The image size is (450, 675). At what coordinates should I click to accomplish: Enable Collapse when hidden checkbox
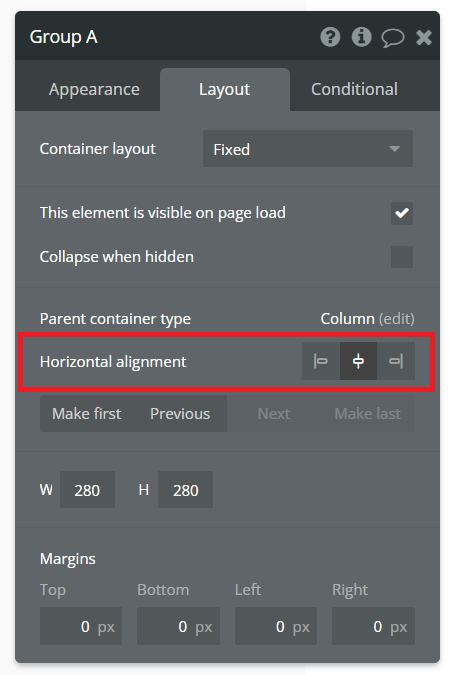[x=402, y=257]
